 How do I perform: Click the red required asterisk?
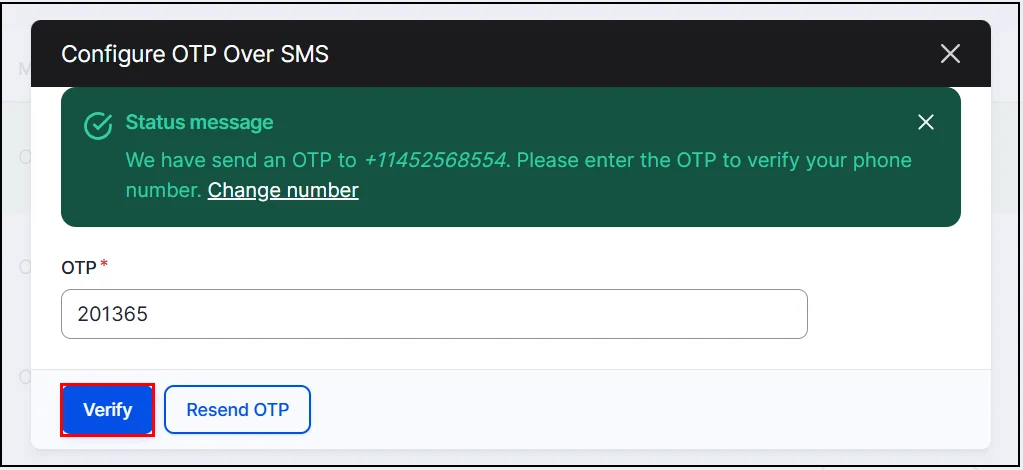click(x=104, y=265)
